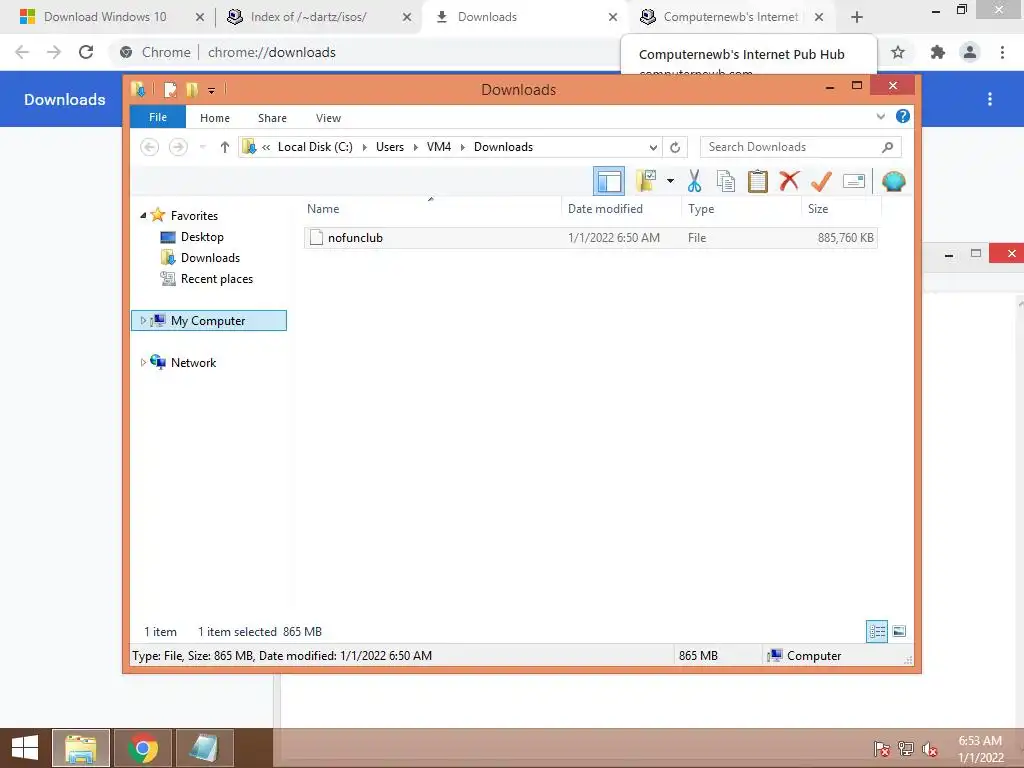Open the address bar history dropdown
The height and width of the screenshot is (768, 1024).
coord(653,147)
